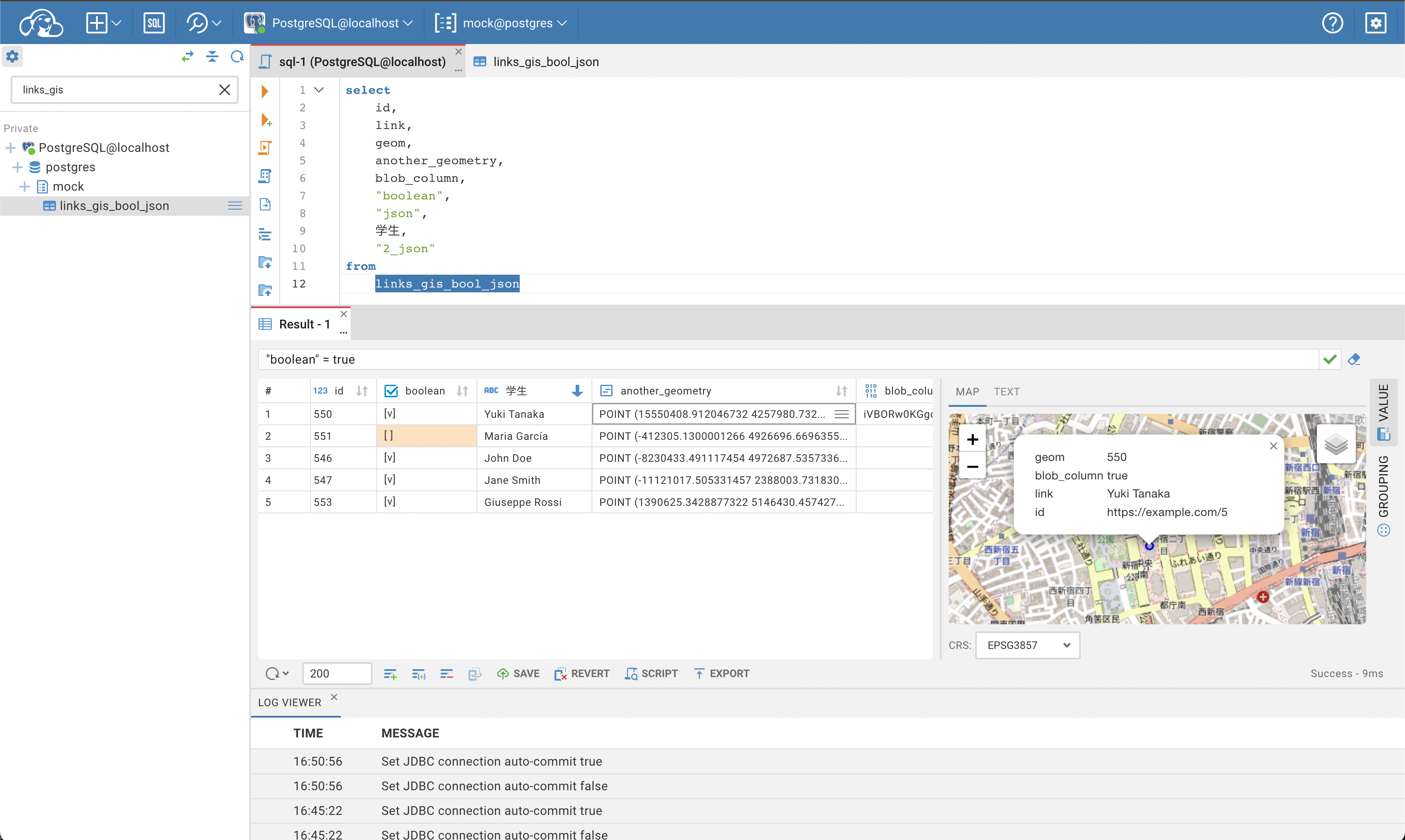
Task: Open the mock@postgres schema selector
Action: [x=562, y=22]
